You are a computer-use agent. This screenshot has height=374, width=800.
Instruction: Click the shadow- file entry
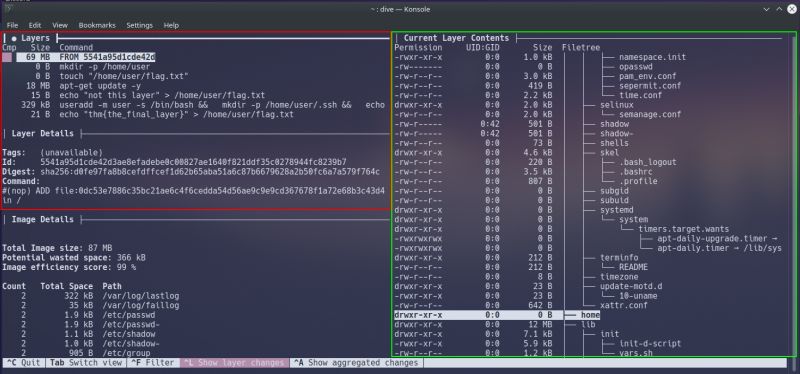616,134
